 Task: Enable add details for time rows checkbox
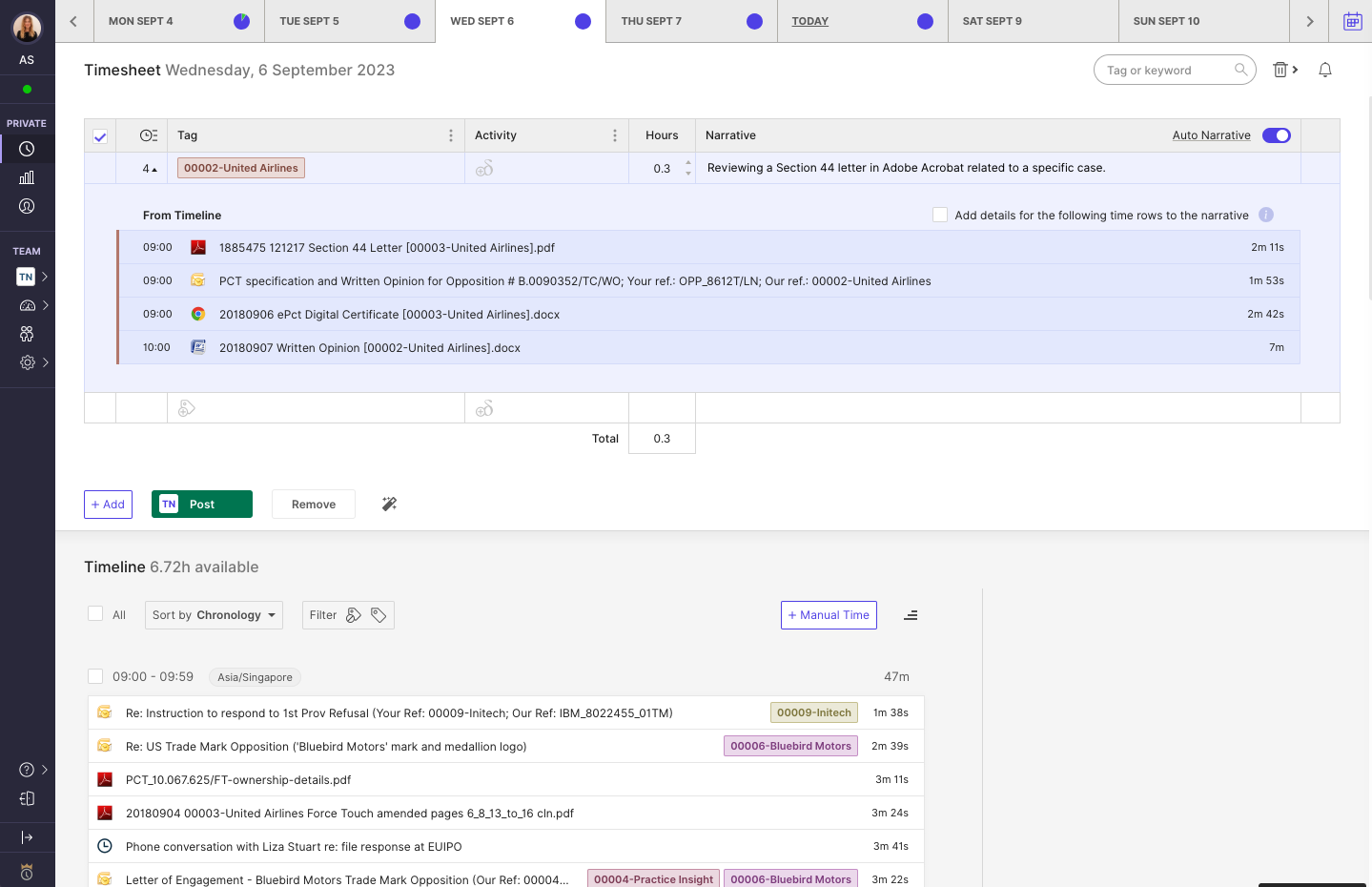(939, 215)
